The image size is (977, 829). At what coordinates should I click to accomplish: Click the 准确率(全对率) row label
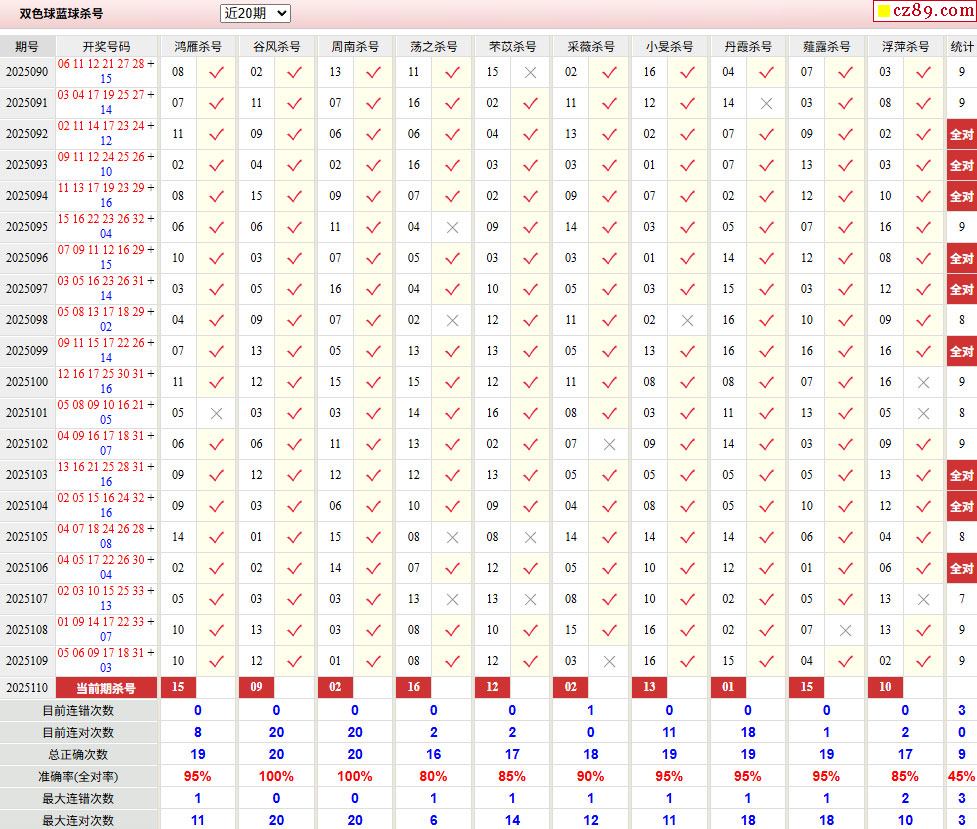[78, 777]
